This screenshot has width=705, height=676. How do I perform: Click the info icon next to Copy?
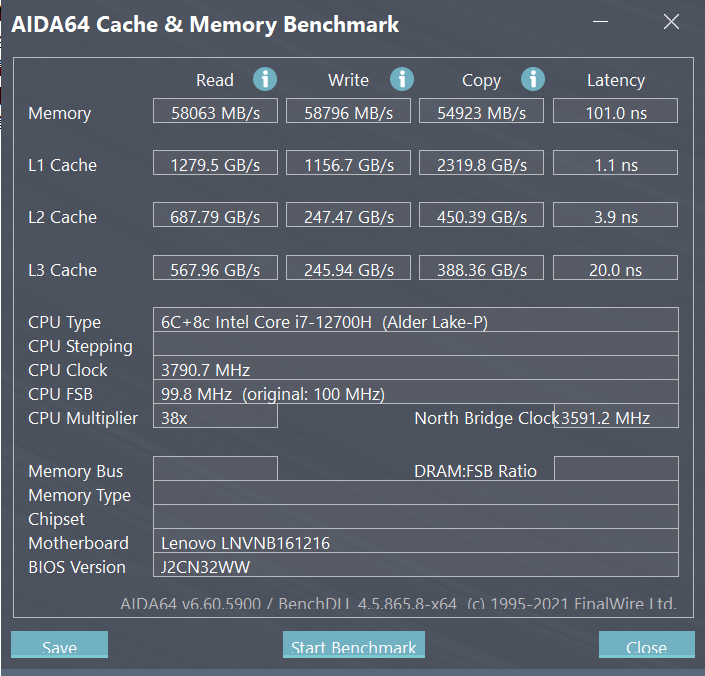[533, 80]
